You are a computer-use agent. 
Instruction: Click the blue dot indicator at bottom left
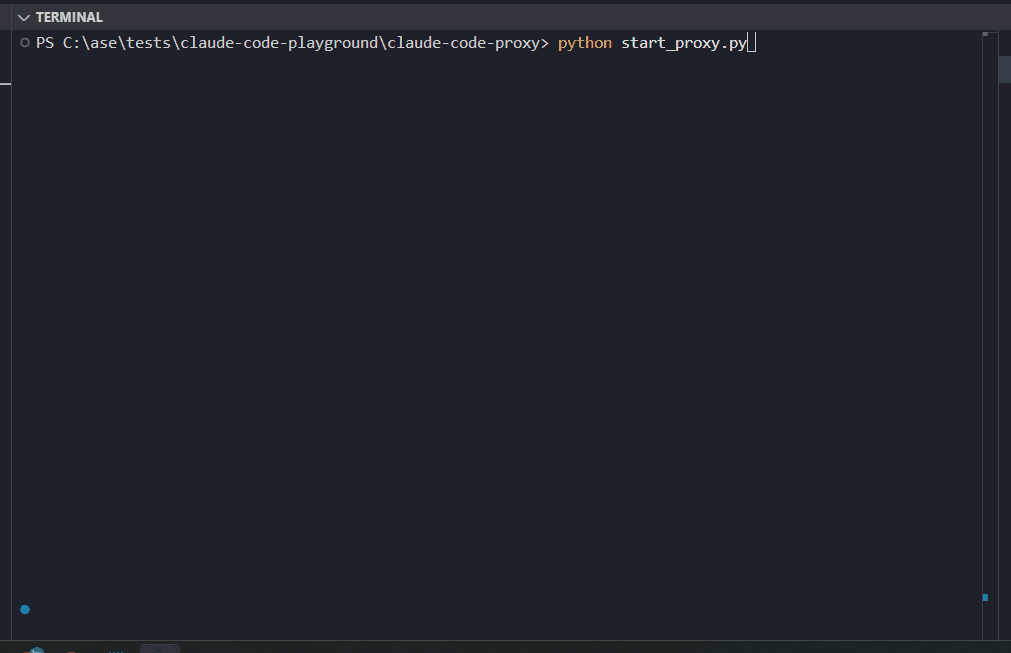point(25,609)
